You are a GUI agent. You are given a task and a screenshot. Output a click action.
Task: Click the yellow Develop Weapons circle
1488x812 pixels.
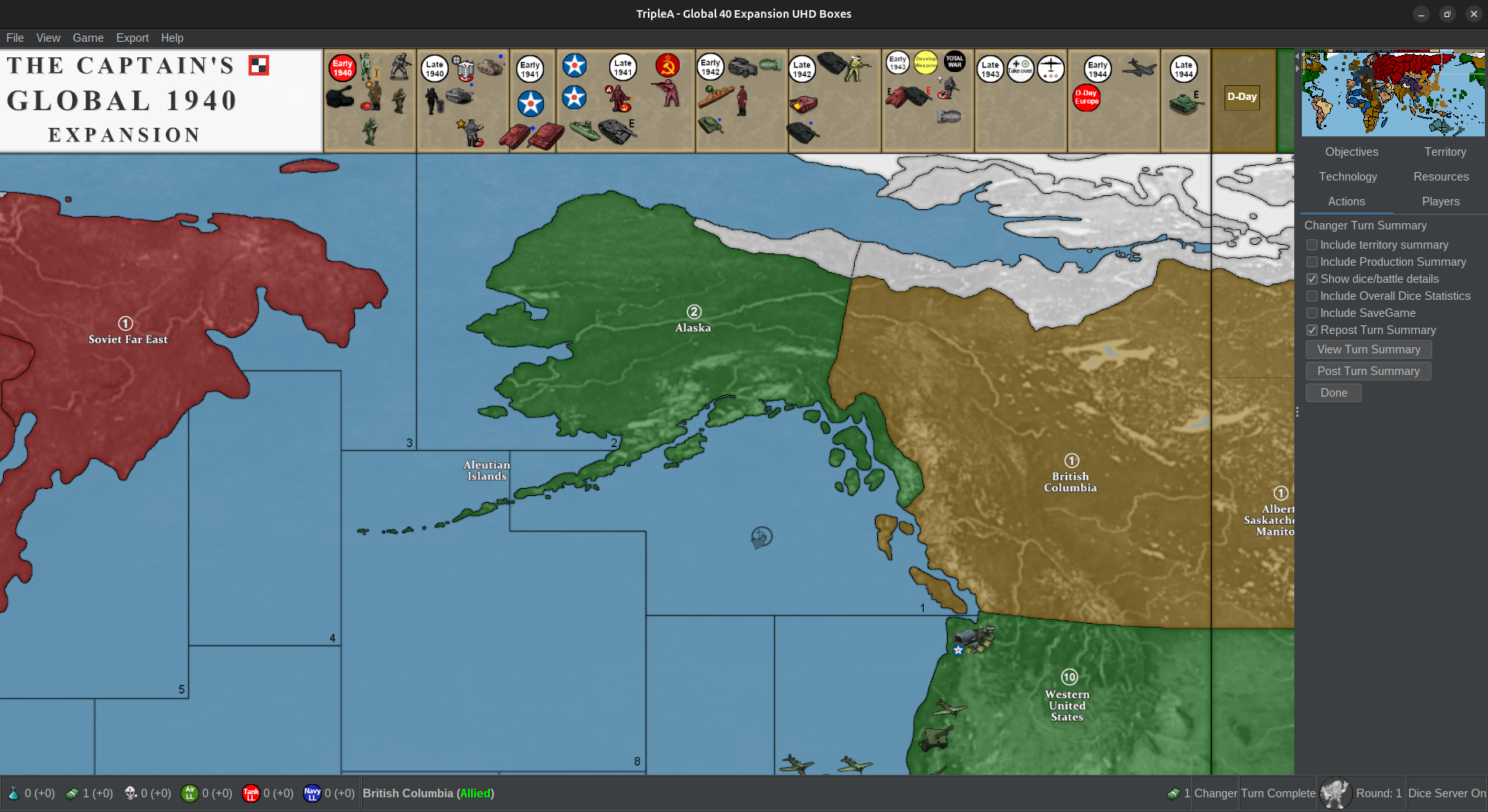click(x=926, y=63)
